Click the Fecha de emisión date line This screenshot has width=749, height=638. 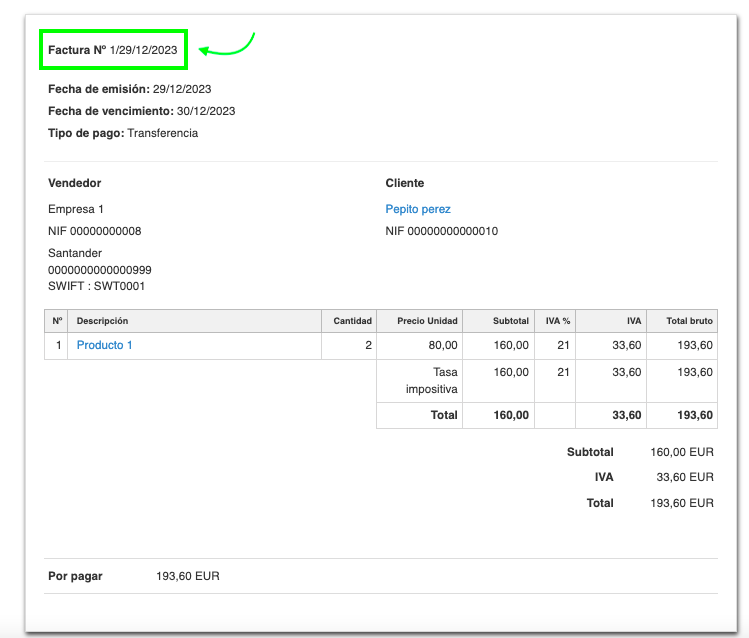[129, 89]
